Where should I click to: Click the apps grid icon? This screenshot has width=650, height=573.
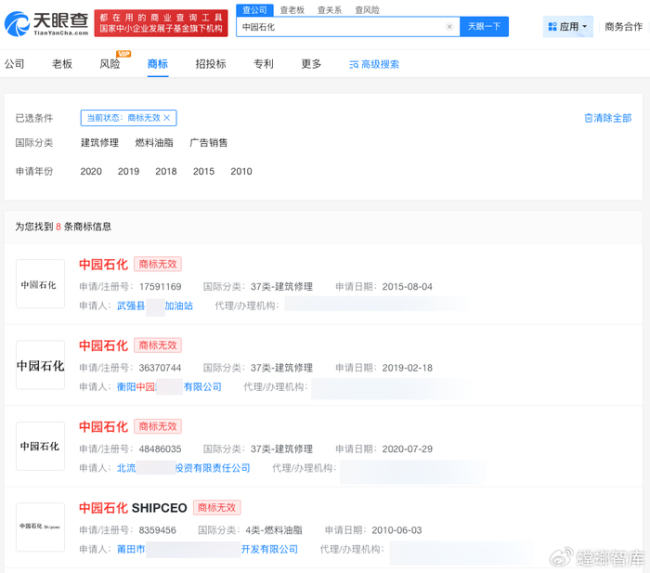(552, 27)
